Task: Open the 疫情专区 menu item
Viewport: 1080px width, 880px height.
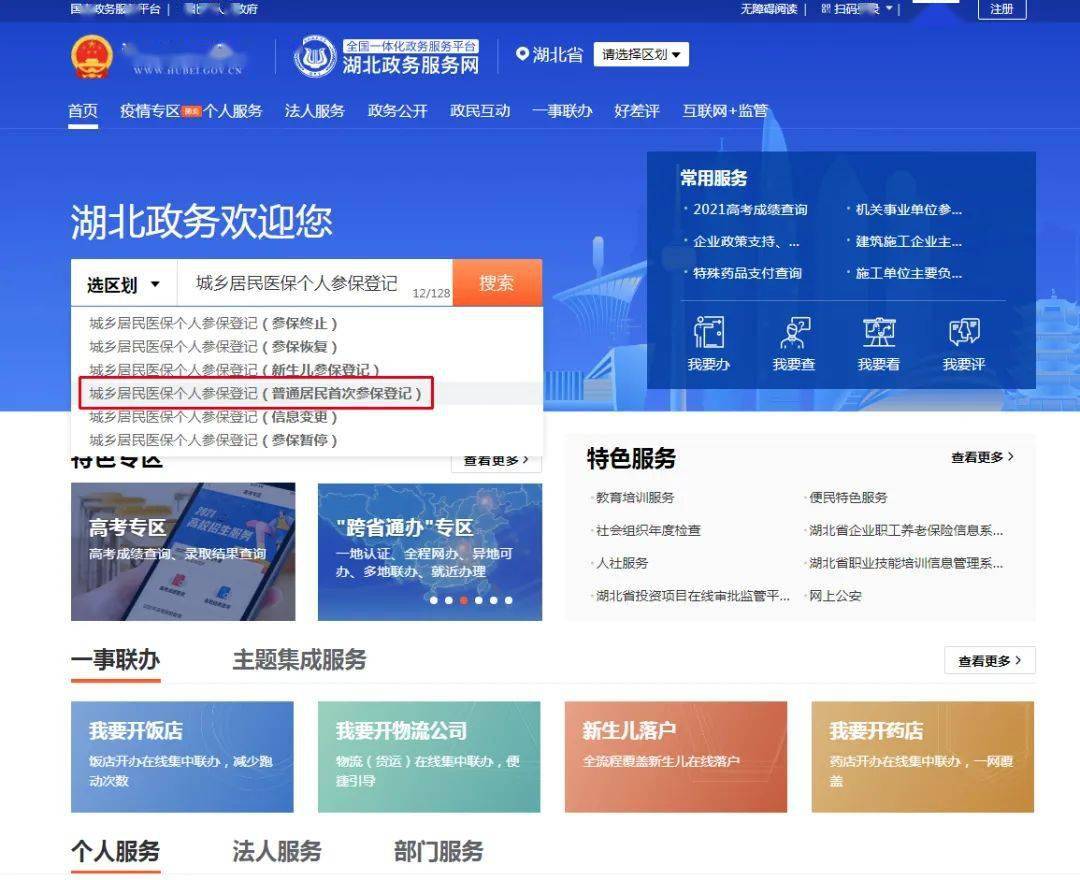Action: tap(150, 111)
